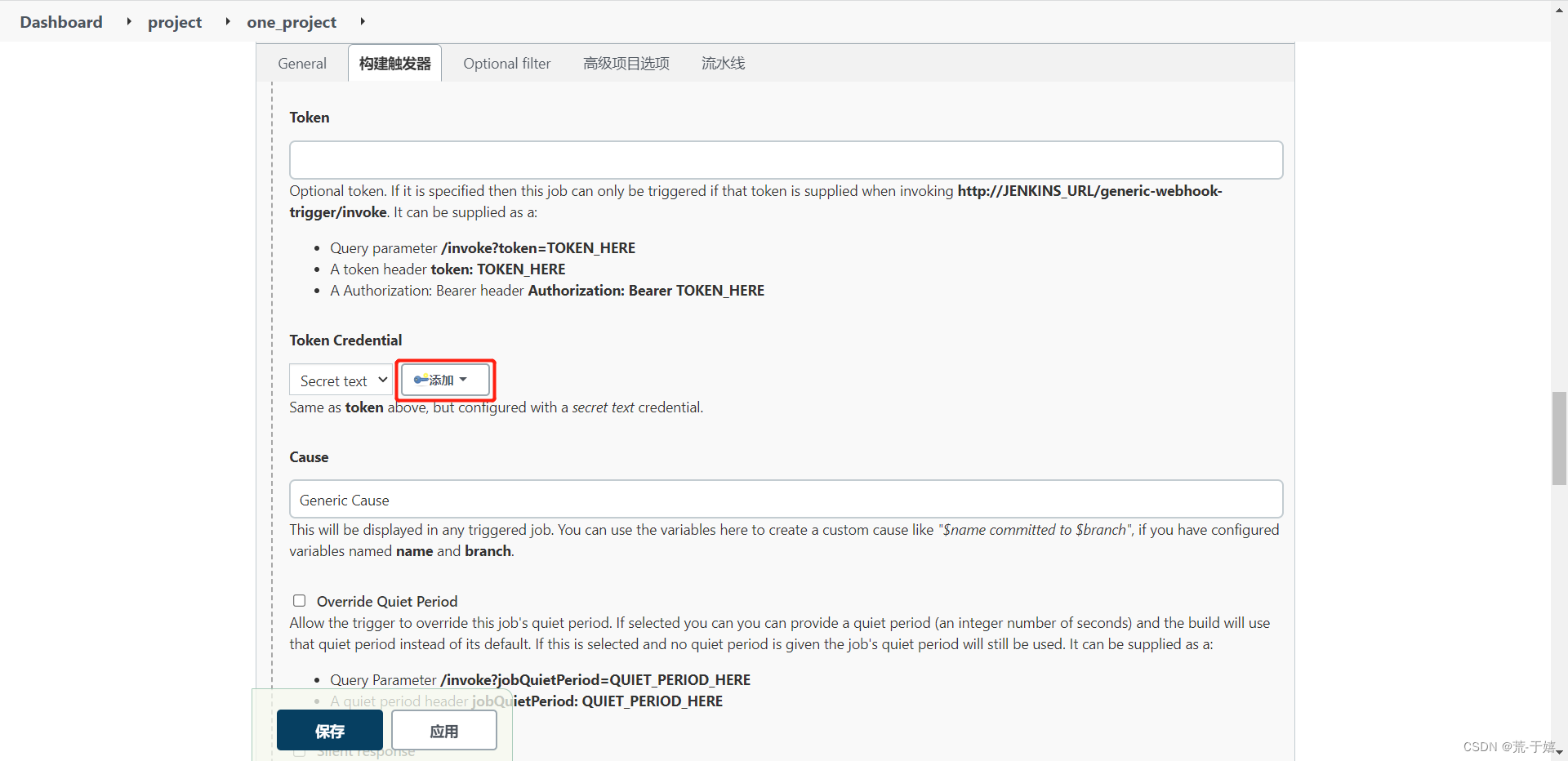This screenshot has height=761, width=1568.
Task: Click the 保存 save button
Action: [x=330, y=731]
